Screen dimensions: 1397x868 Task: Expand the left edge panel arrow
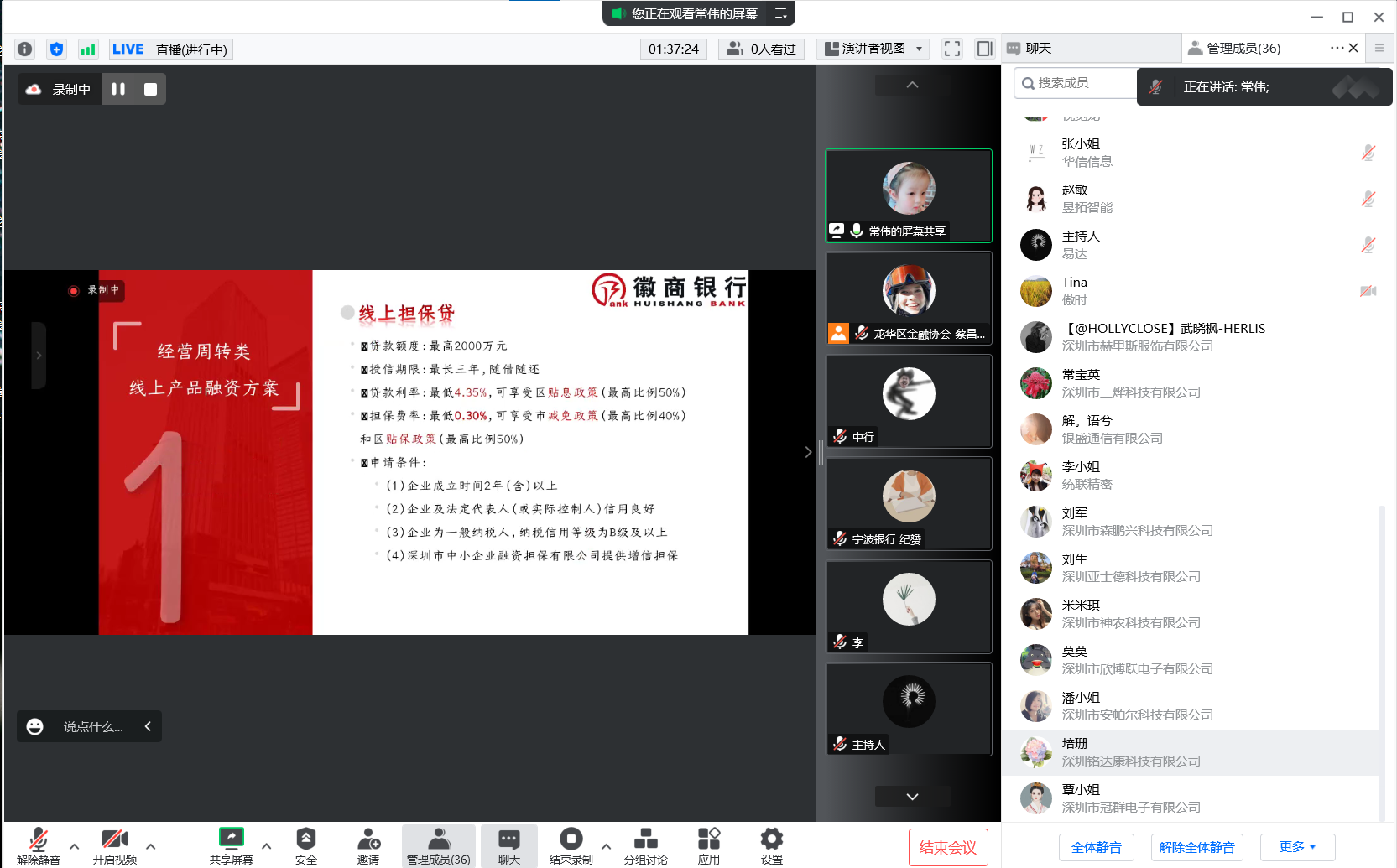pos(39,356)
